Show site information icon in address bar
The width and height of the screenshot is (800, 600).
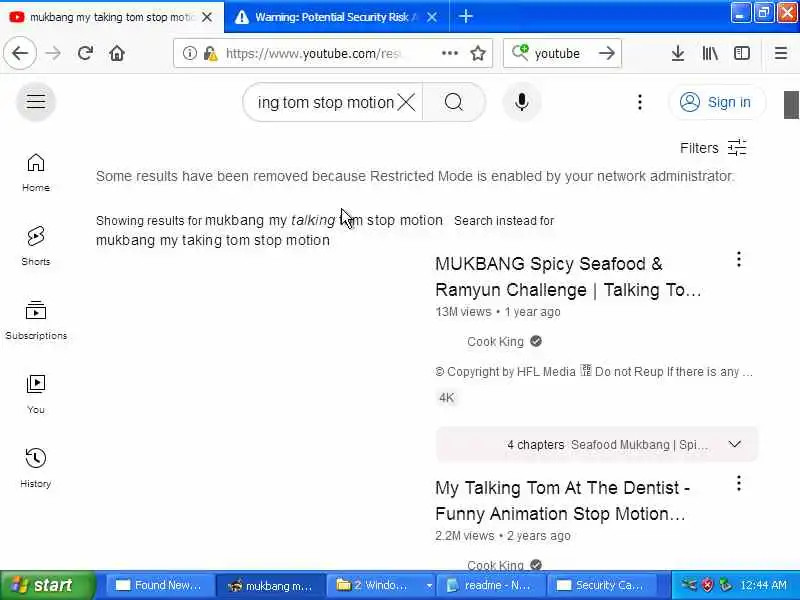click(x=189, y=53)
